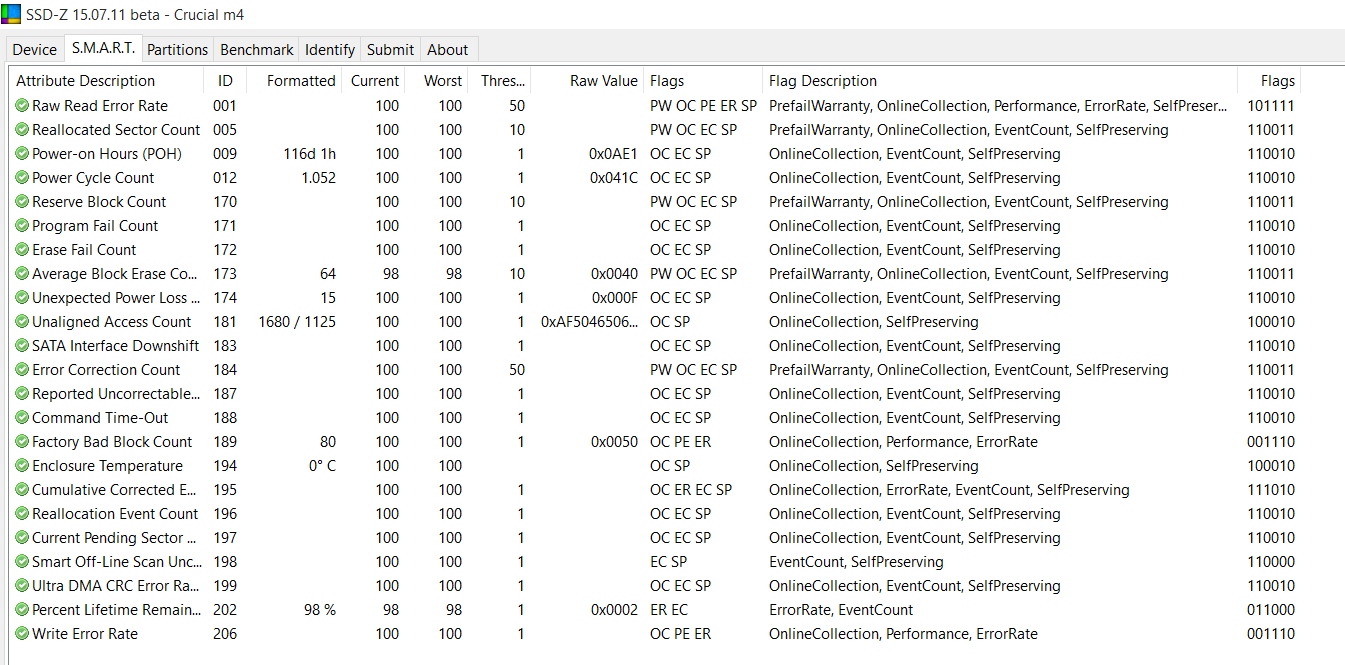Select '116d 1h' formatted value
The width and height of the screenshot is (1345, 665).
click(310, 154)
